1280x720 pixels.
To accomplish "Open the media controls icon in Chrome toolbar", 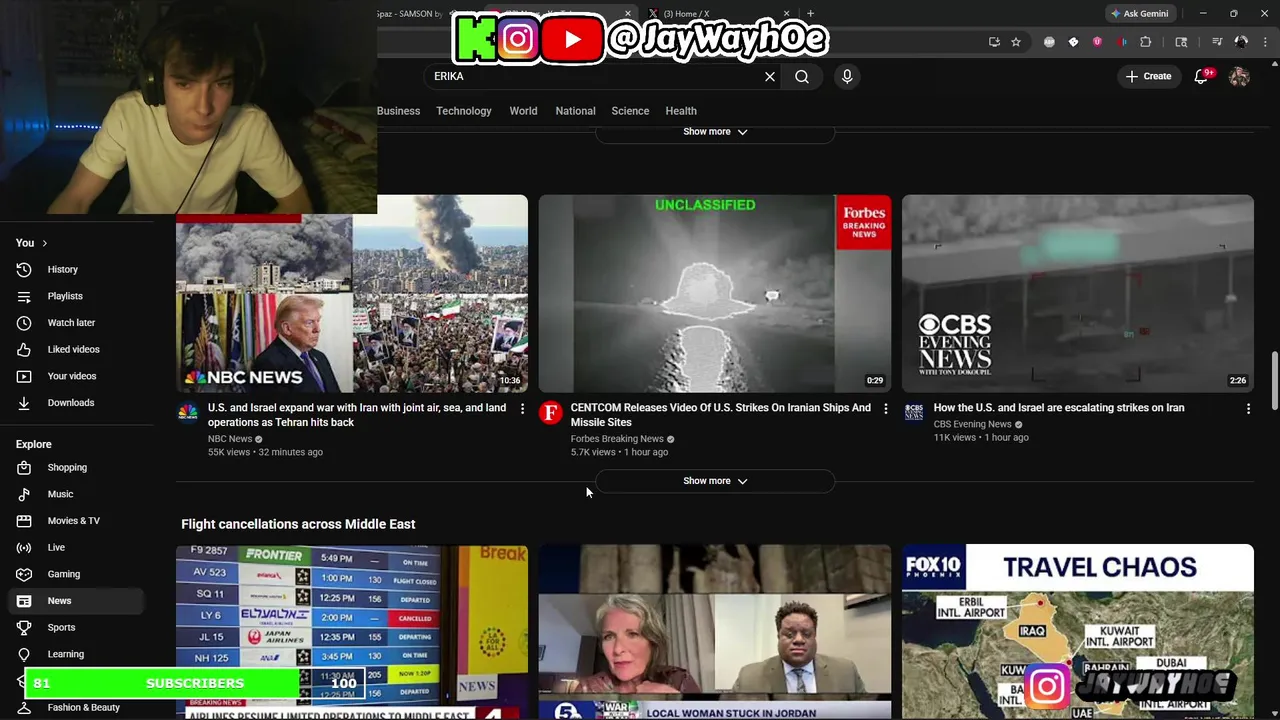I will (x=1217, y=42).
